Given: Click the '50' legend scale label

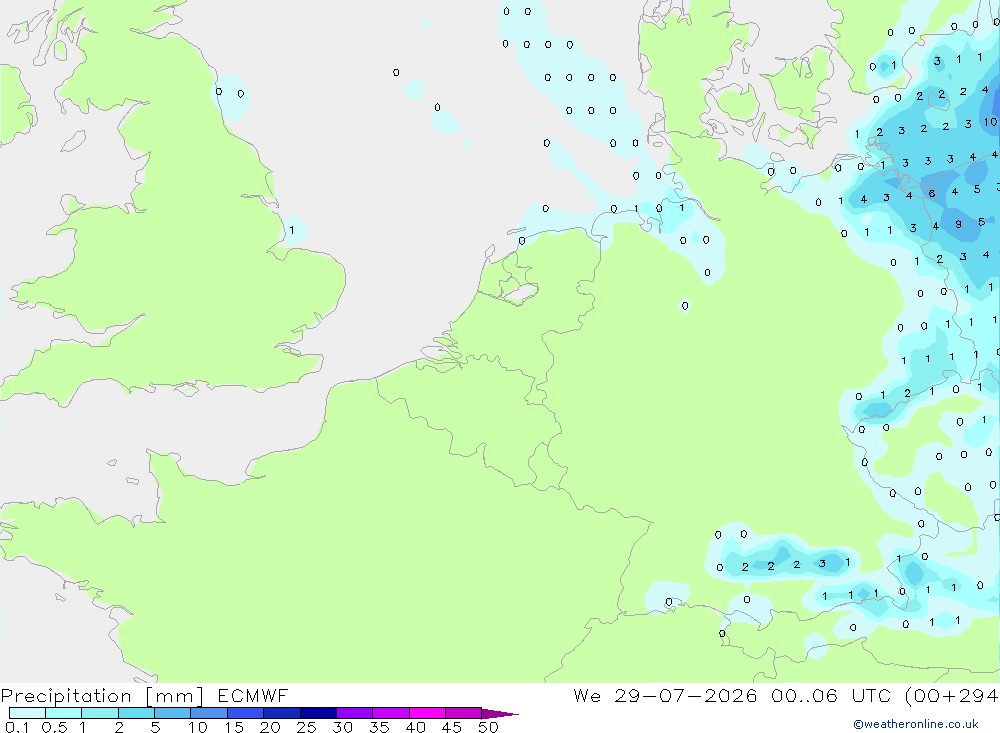Looking at the screenshot, I should tap(488, 727).
